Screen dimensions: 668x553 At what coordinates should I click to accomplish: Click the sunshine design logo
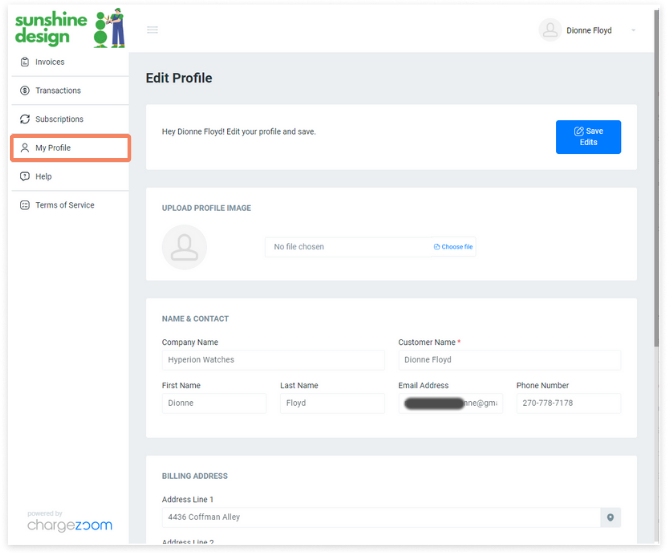70,28
